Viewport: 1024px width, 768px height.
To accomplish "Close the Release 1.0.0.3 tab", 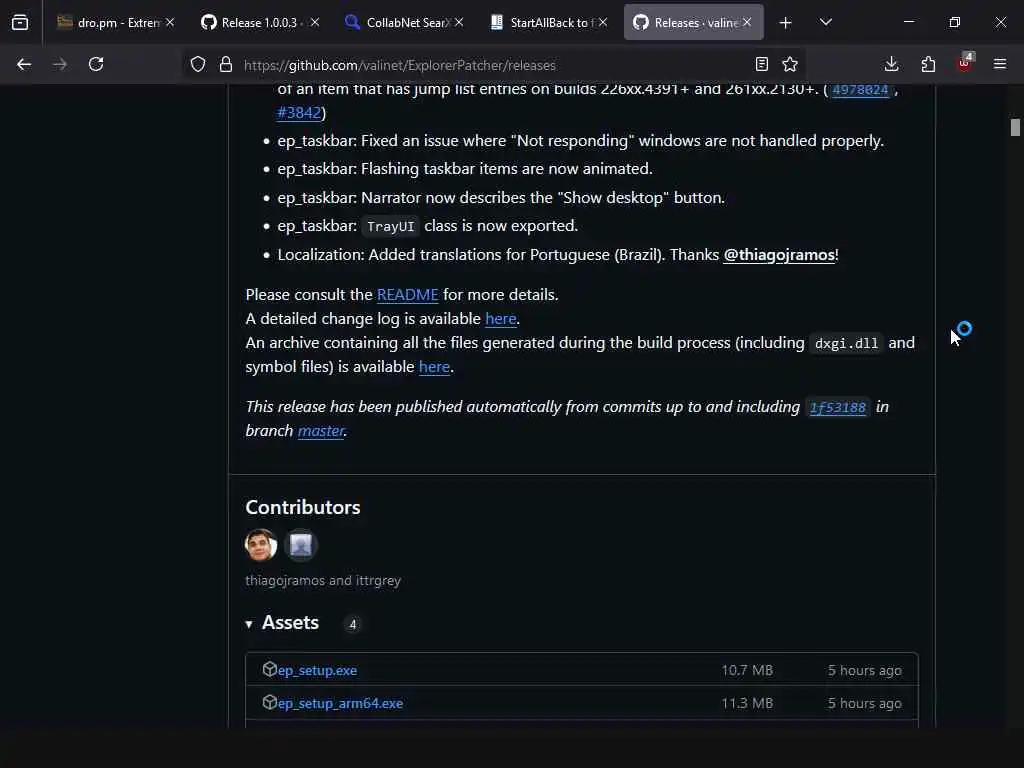I will (x=315, y=22).
